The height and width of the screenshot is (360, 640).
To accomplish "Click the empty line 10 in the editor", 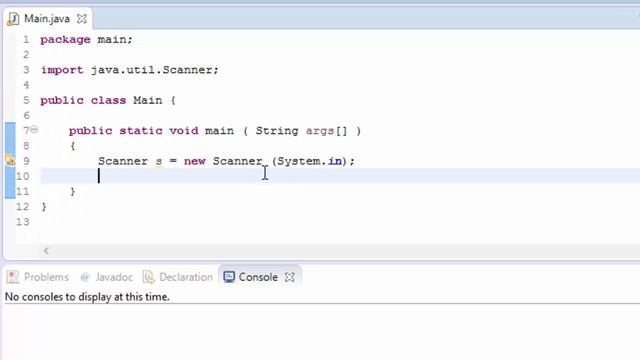I will 340,176.
